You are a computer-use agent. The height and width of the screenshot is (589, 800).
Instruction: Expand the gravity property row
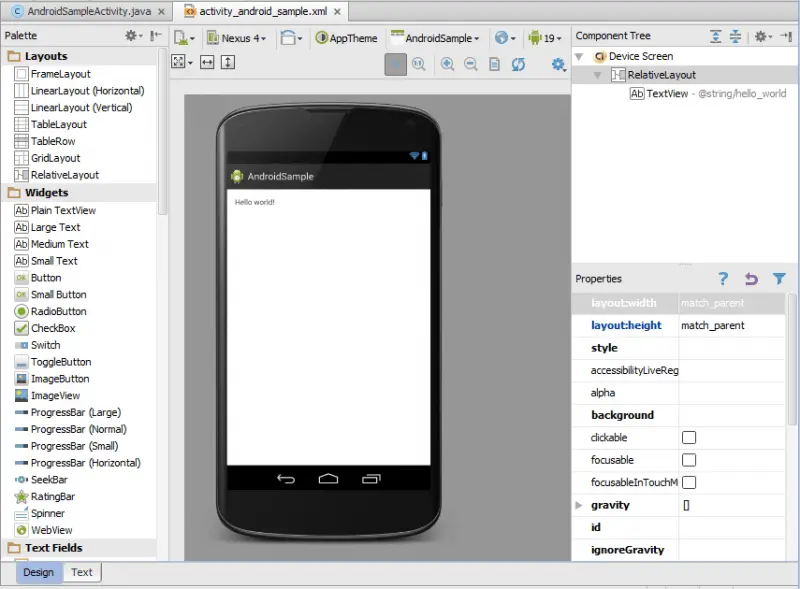[579, 506]
